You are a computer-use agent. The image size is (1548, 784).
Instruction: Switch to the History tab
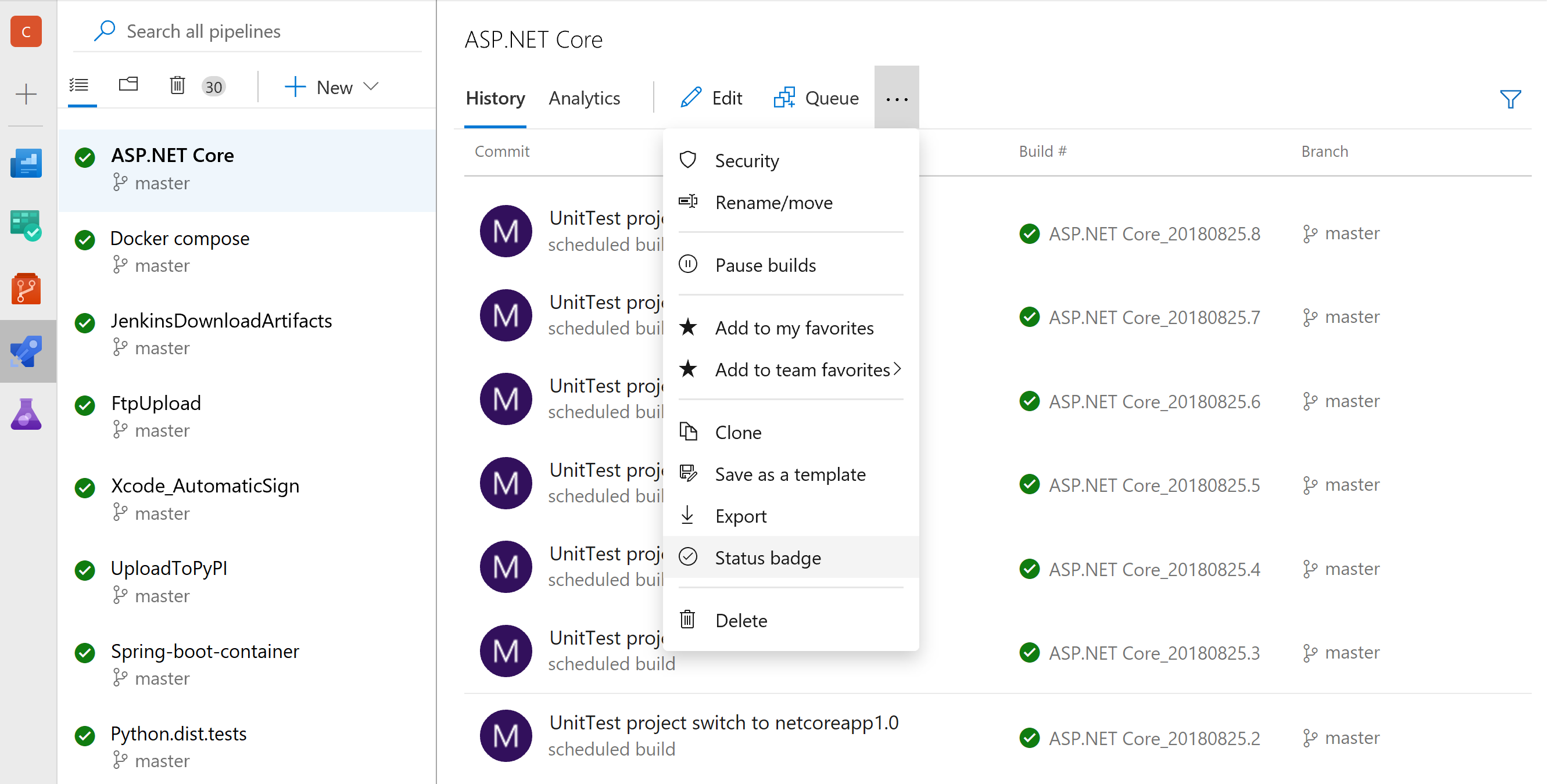[x=496, y=98]
